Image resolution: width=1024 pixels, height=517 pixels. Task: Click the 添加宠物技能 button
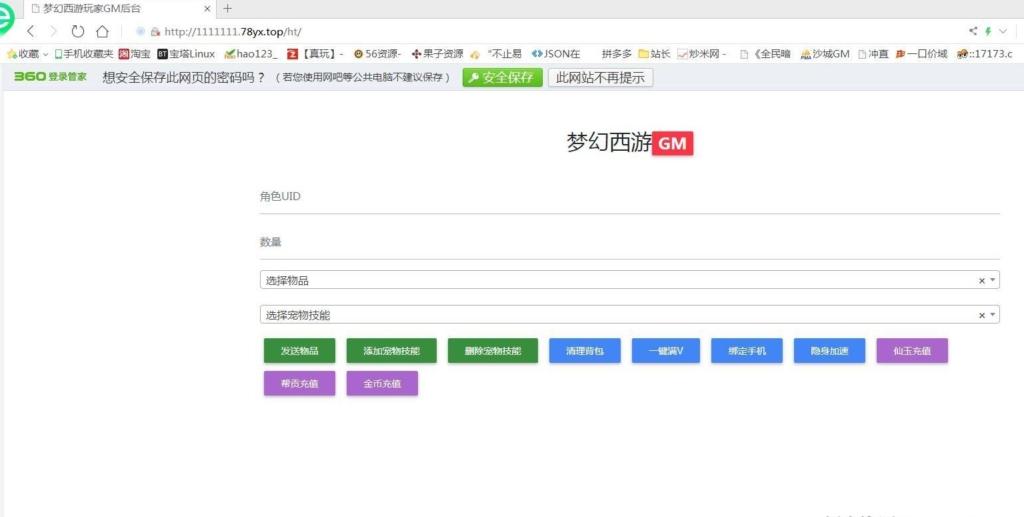pyautogui.click(x=391, y=351)
